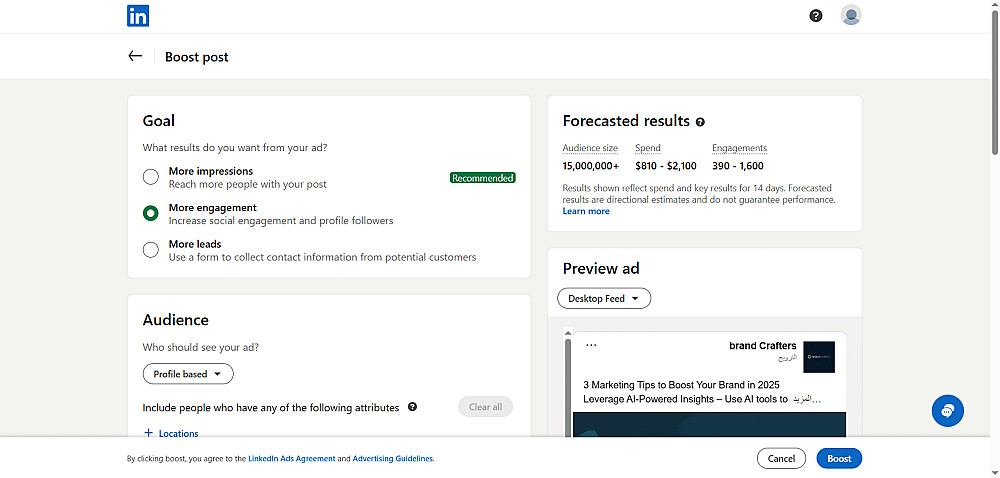Click the LinkedIn logo icon
1000x478 pixels.
(x=138, y=16)
